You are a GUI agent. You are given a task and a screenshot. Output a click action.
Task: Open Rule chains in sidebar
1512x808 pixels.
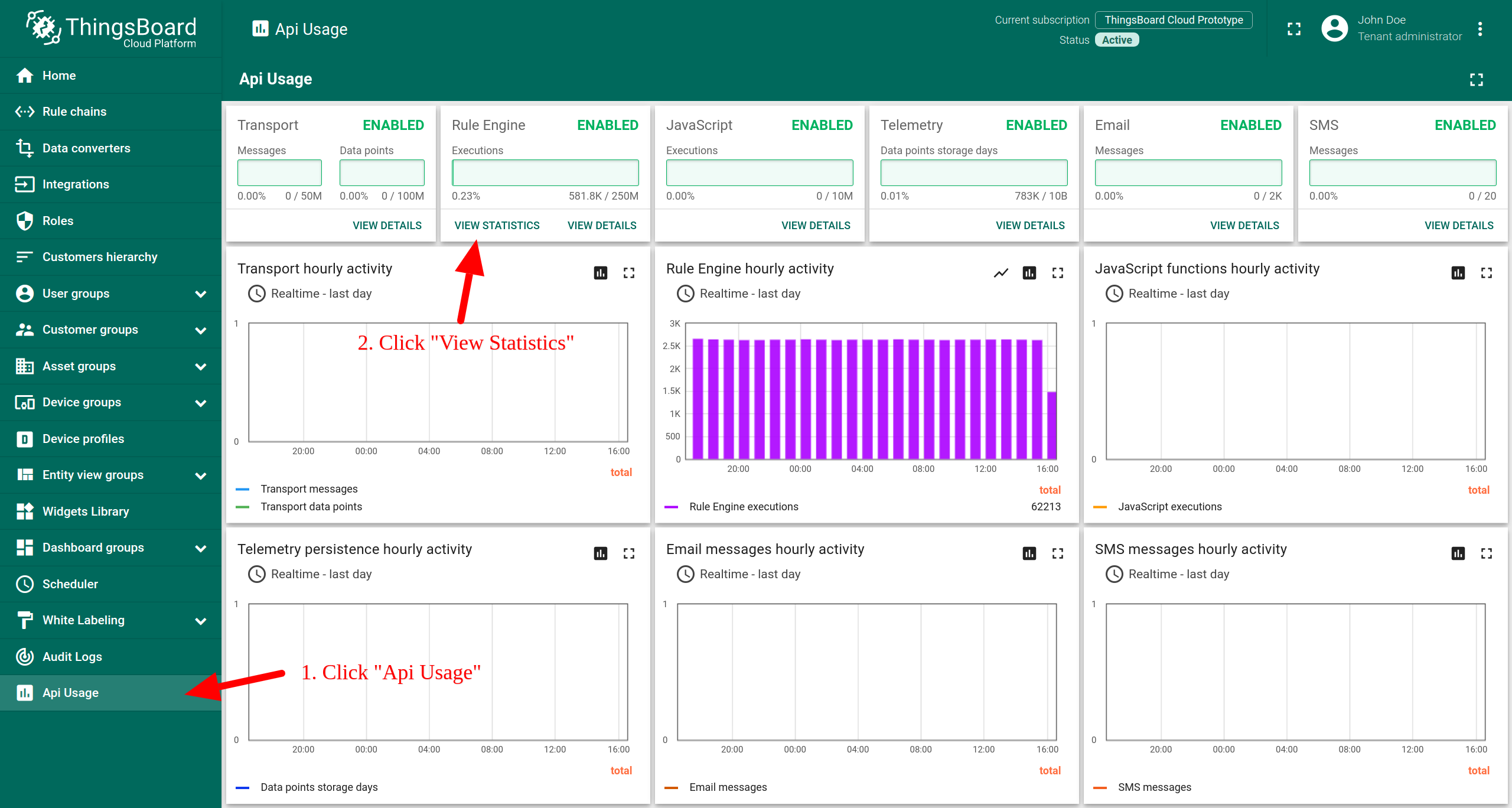pyautogui.click(x=110, y=112)
